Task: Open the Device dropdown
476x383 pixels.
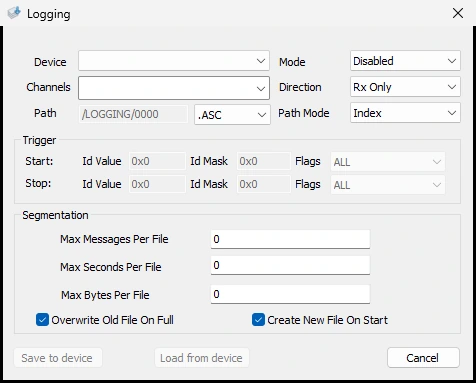Action: pos(174,61)
